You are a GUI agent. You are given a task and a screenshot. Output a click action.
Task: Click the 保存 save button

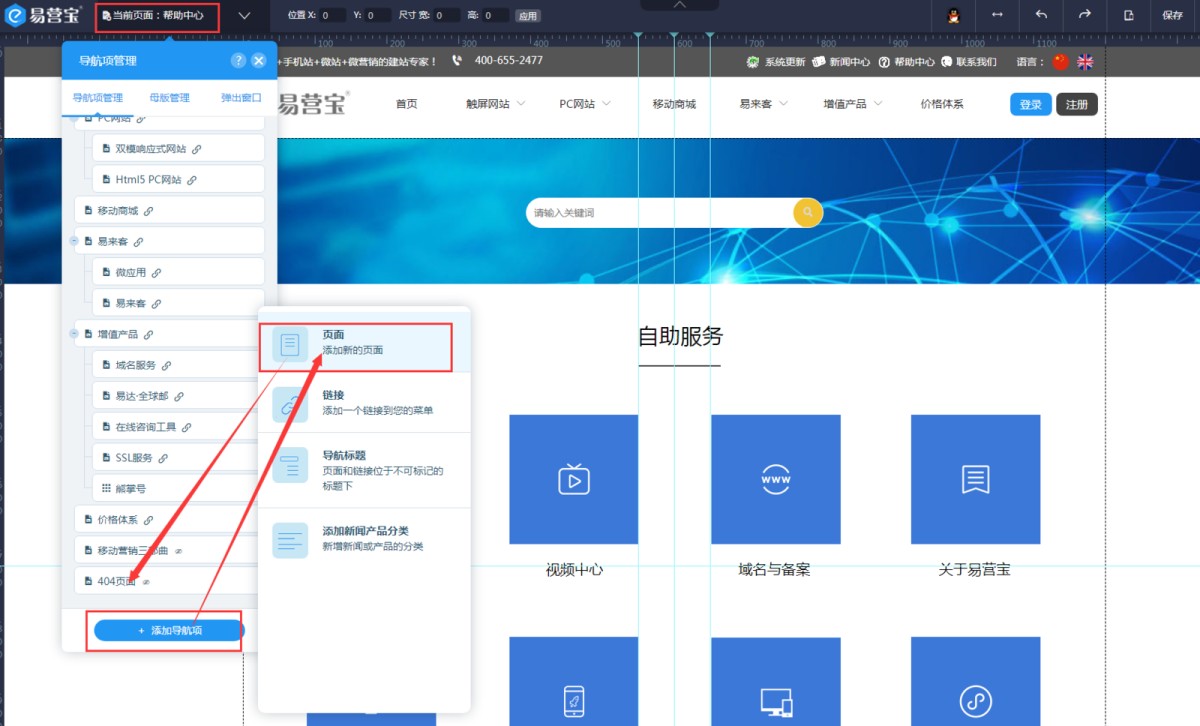pos(1172,15)
